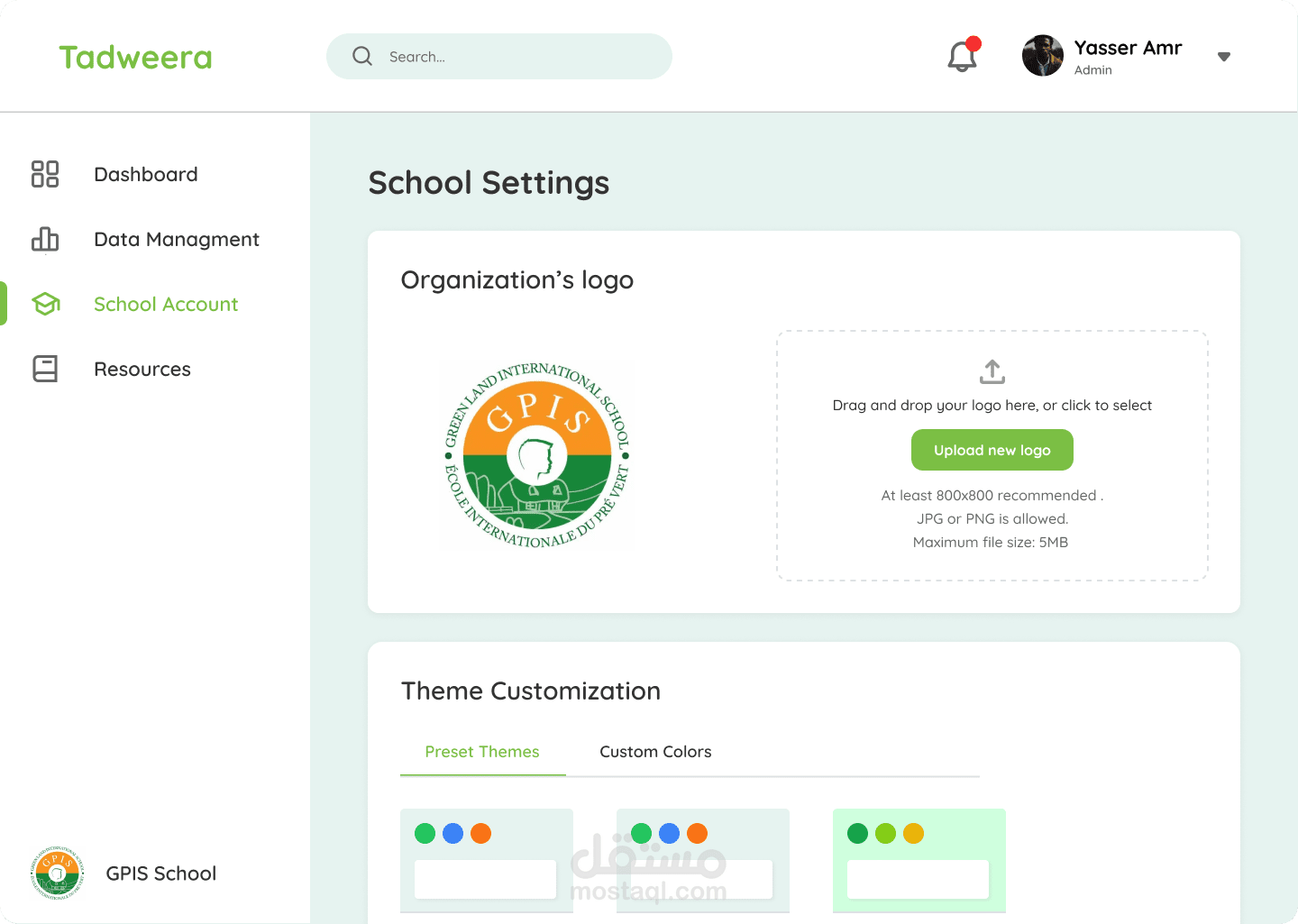Expand the user account dropdown arrow
The height and width of the screenshot is (924, 1298).
[1224, 57]
